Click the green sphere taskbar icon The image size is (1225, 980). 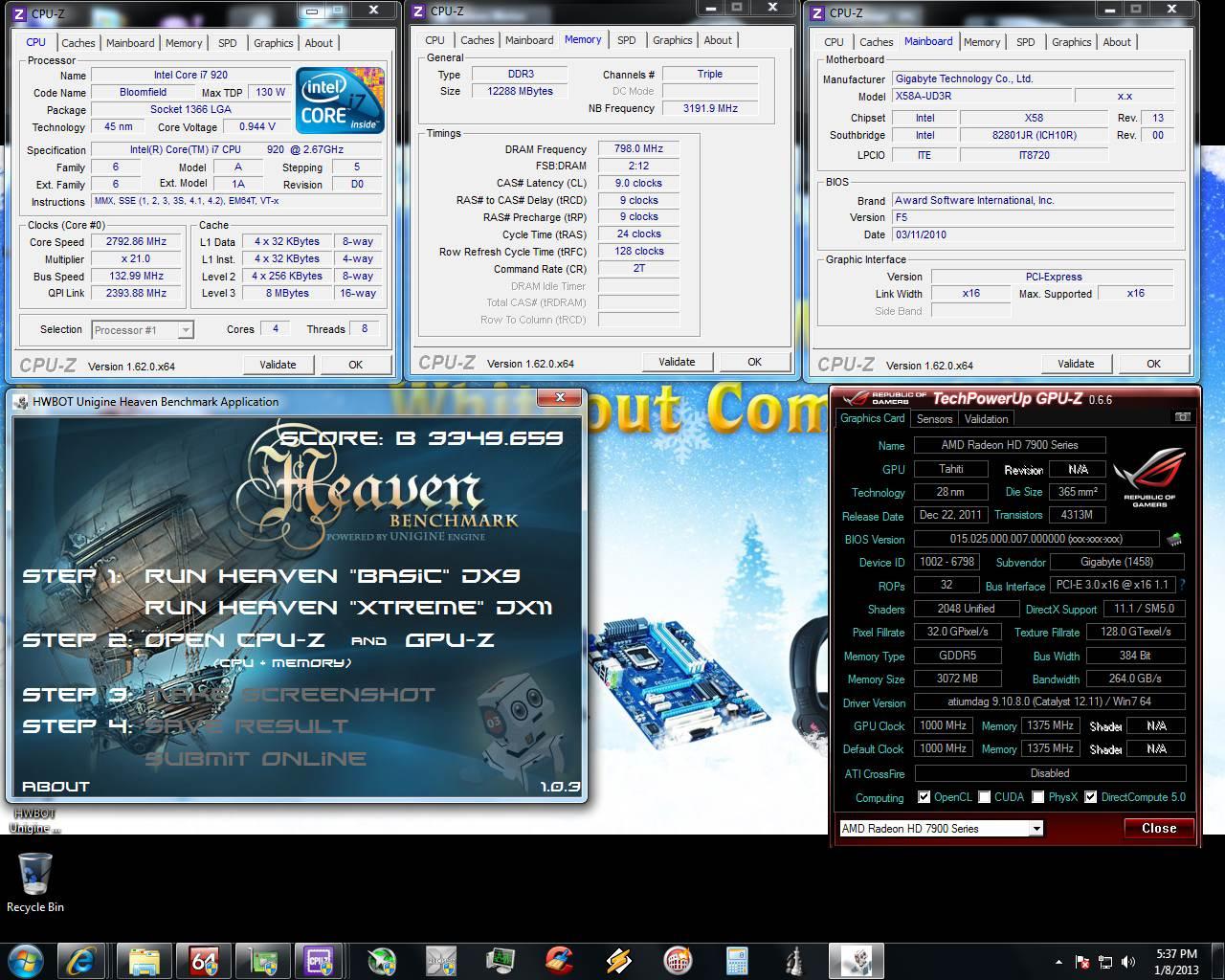[382, 960]
